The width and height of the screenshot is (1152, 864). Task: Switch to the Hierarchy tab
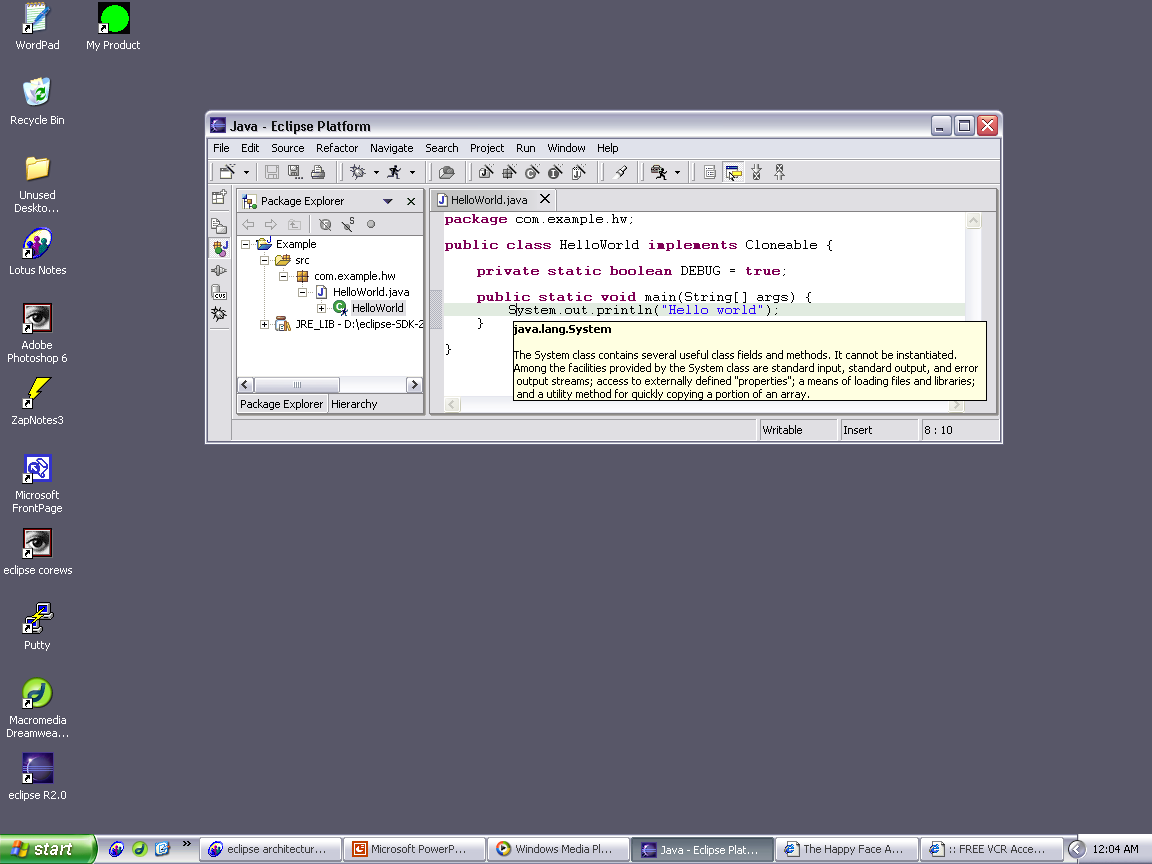354,404
